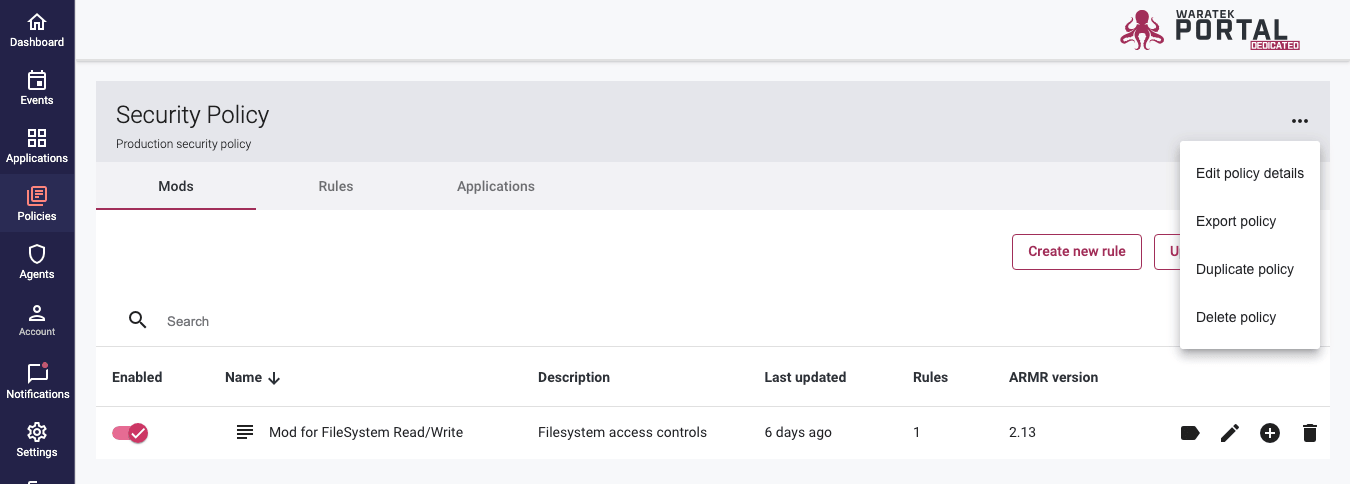
Task: Click the Create new rule button
Action: click(1077, 251)
